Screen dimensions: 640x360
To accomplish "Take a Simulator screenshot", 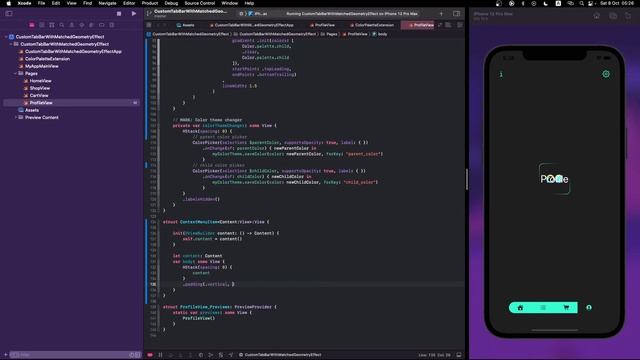I will 613,16.
